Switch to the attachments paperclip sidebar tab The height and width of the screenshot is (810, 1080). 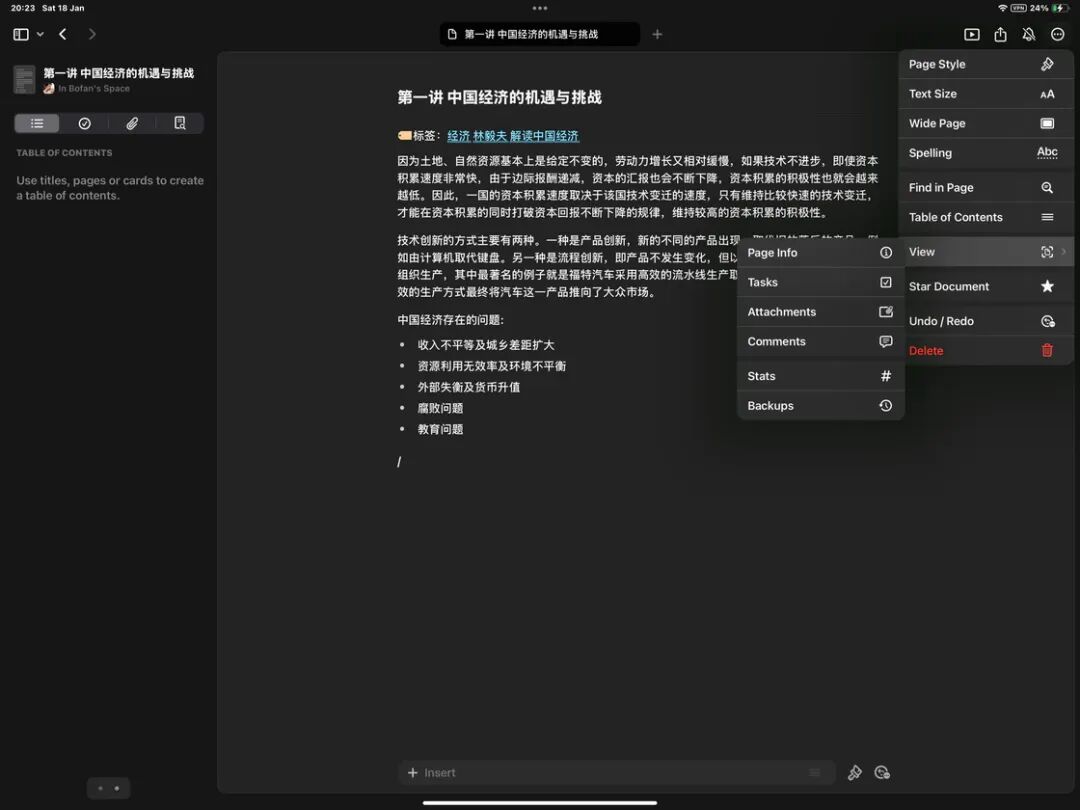132,123
